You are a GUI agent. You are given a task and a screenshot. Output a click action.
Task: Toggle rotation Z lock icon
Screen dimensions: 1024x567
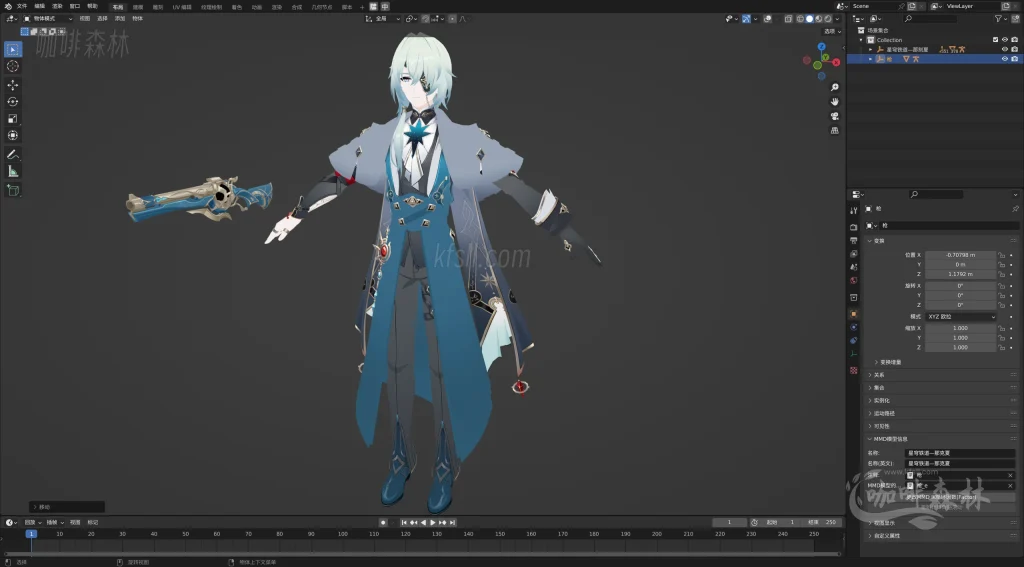click(x=1001, y=305)
